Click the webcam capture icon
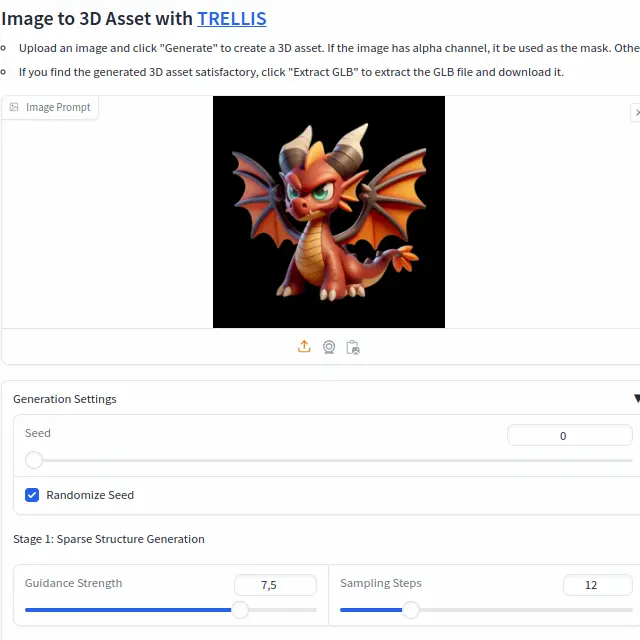The image size is (640, 640). point(329,347)
